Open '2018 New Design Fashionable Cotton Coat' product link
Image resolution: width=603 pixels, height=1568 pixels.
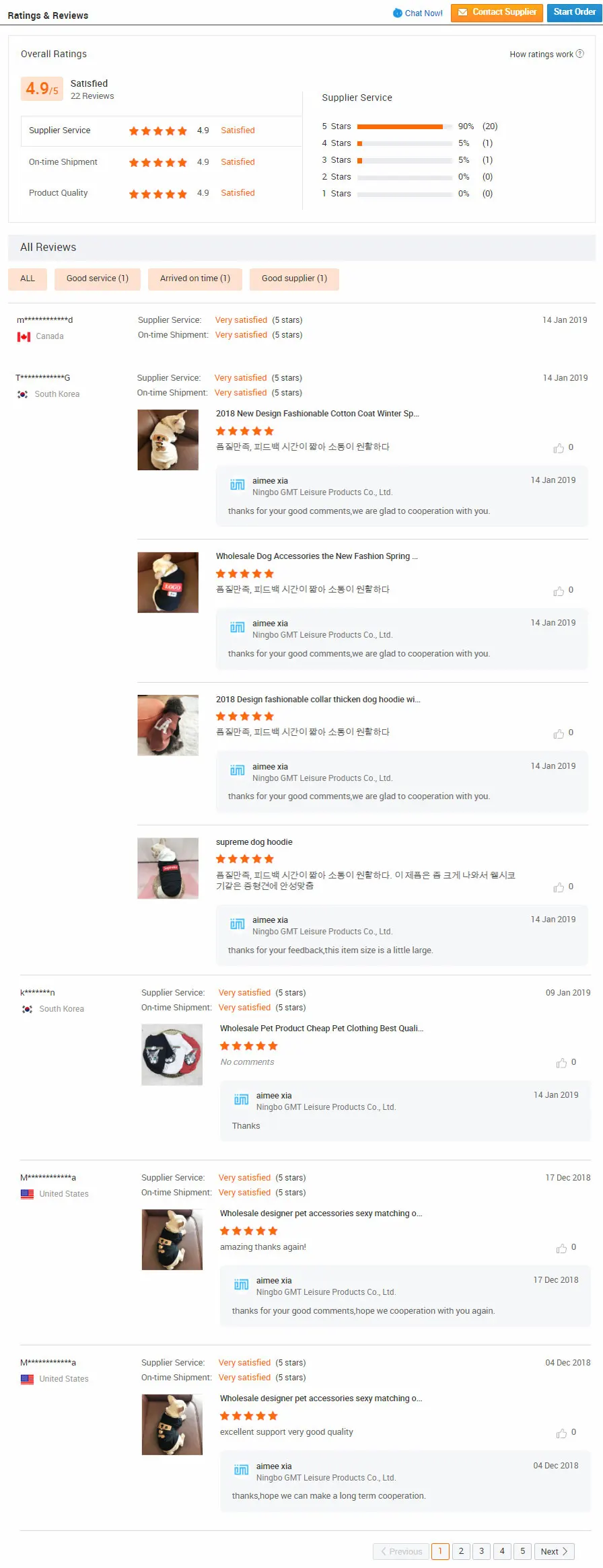pos(317,414)
